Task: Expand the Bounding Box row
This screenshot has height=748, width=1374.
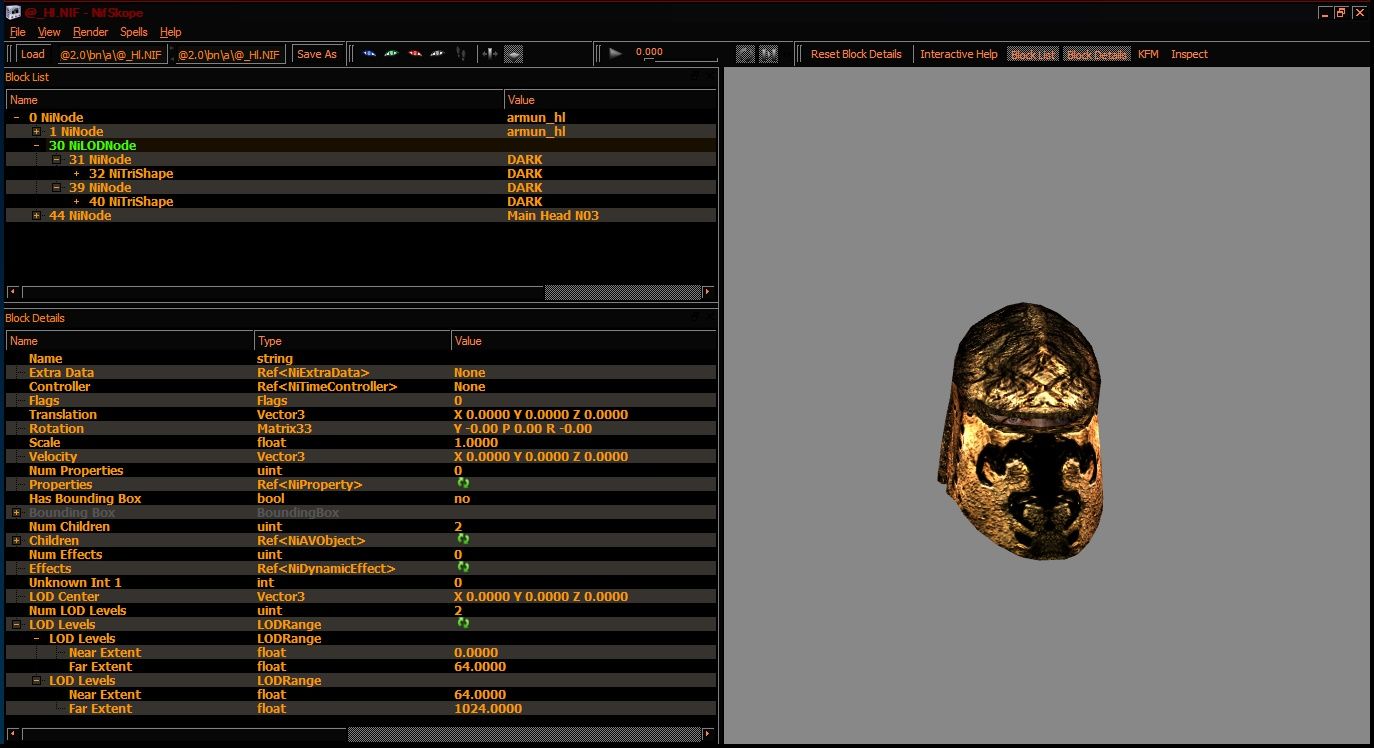Action: 16,513
